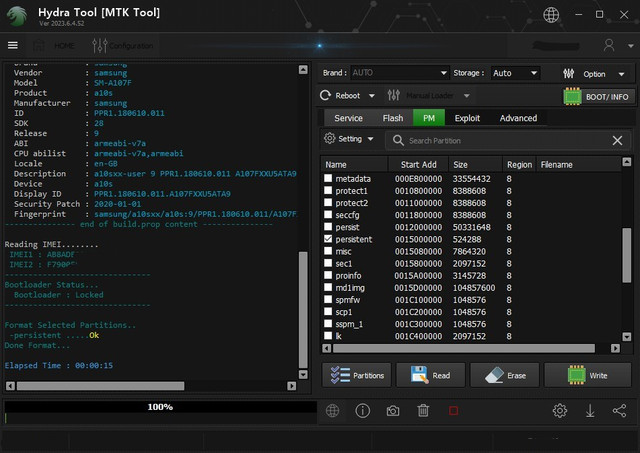The height and width of the screenshot is (453, 640).
Task: Click the share icon
Action: coord(620,411)
